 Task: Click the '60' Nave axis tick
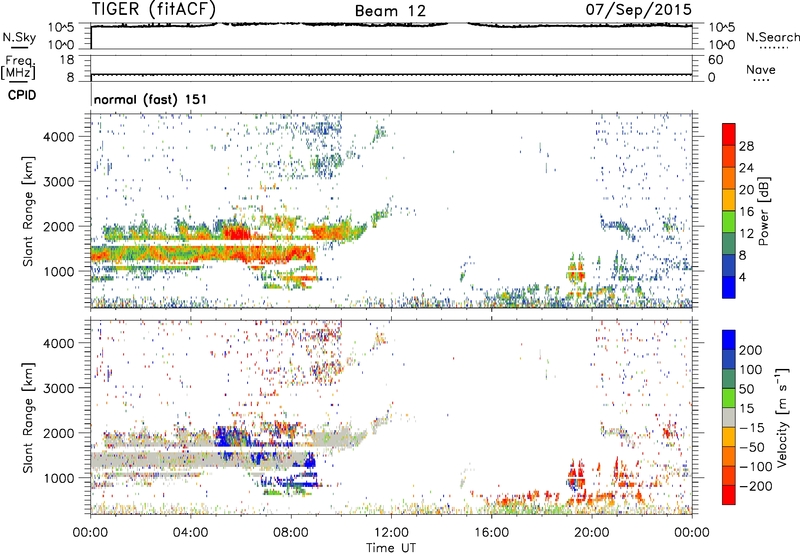tap(715, 60)
